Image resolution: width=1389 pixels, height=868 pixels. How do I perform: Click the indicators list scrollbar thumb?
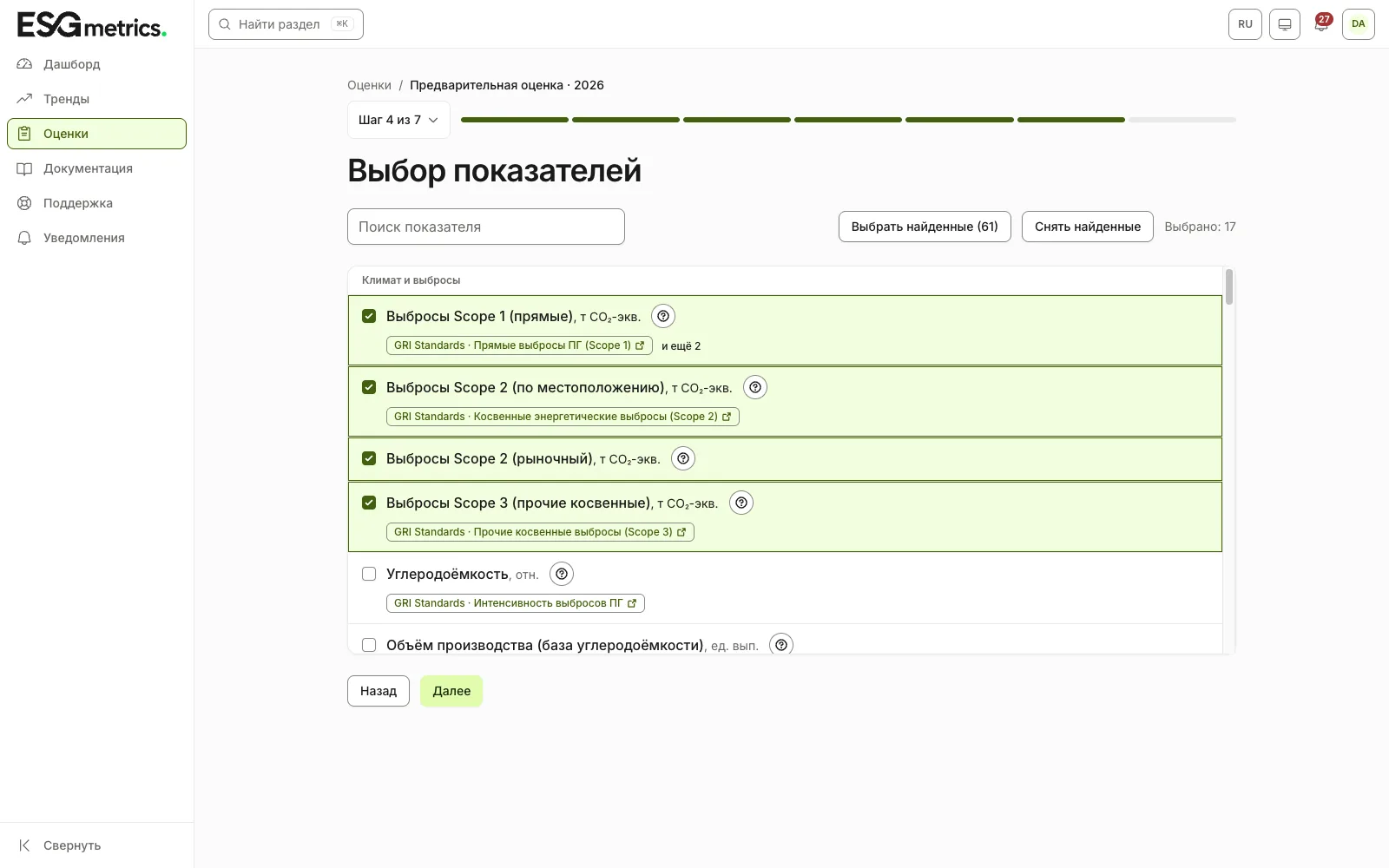pyautogui.click(x=1229, y=286)
